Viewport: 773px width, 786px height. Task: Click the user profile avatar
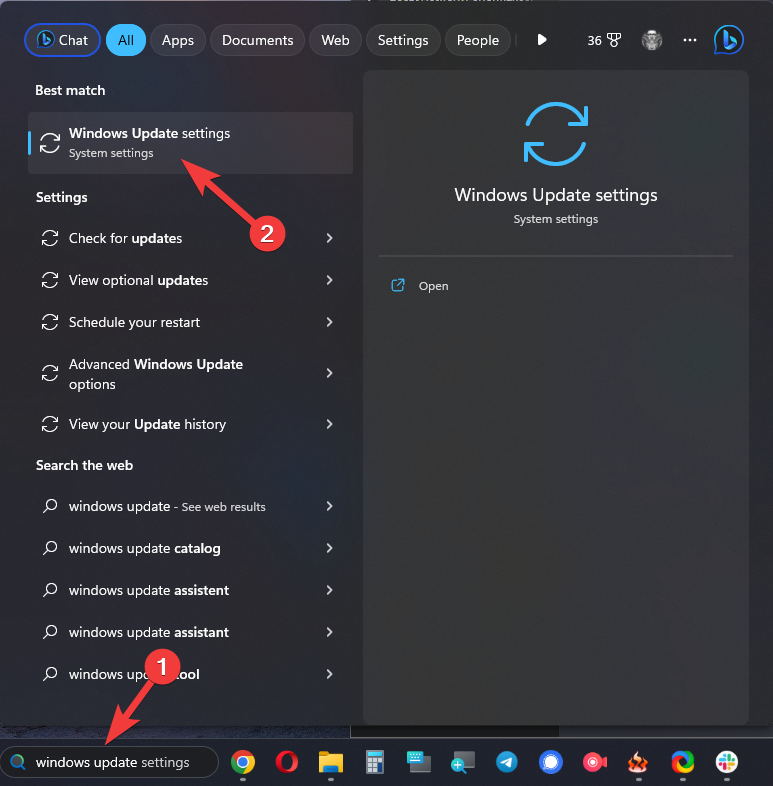[x=652, y=40]
